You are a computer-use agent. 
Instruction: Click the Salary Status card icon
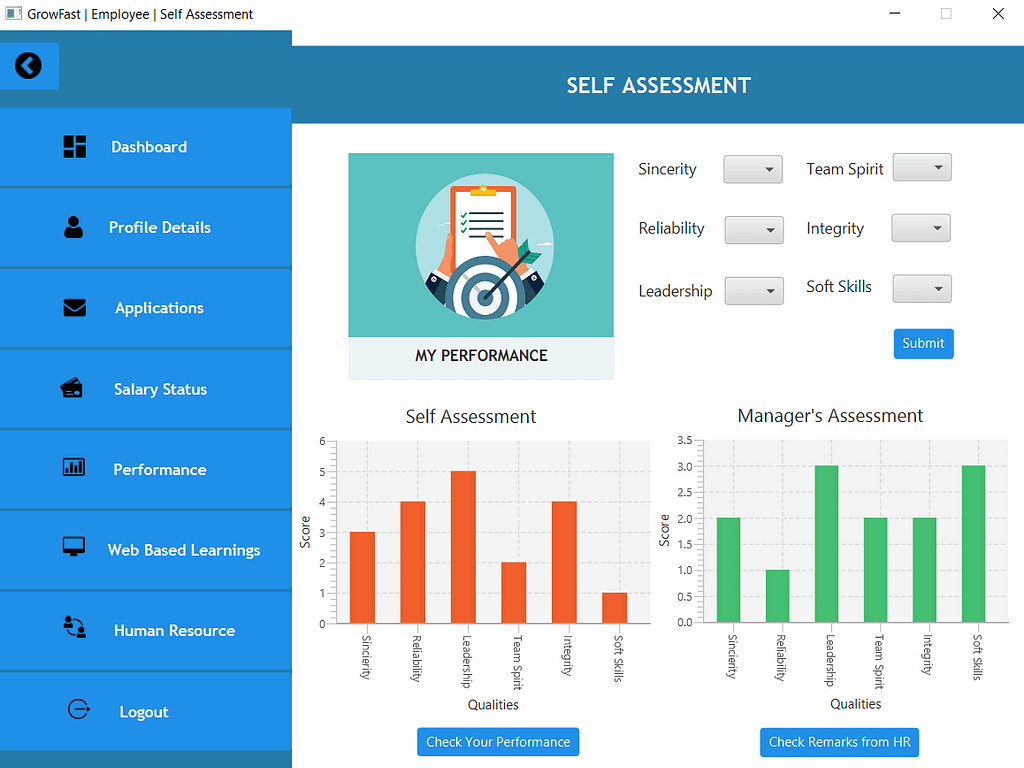pyautogui.click(x=72, y=388)
